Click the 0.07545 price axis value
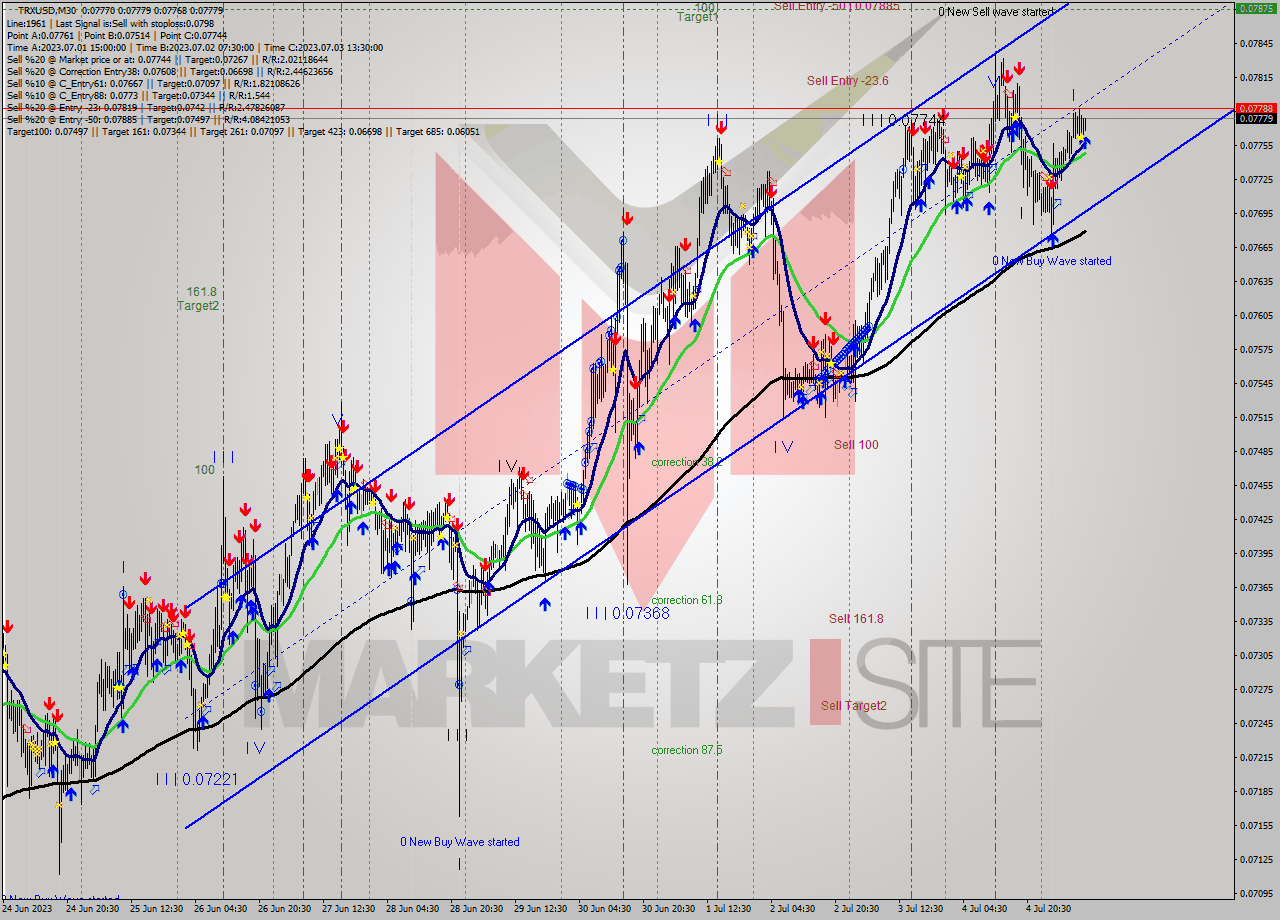Viewport: 1280px width, 920px height. [x=1255, y=383]
